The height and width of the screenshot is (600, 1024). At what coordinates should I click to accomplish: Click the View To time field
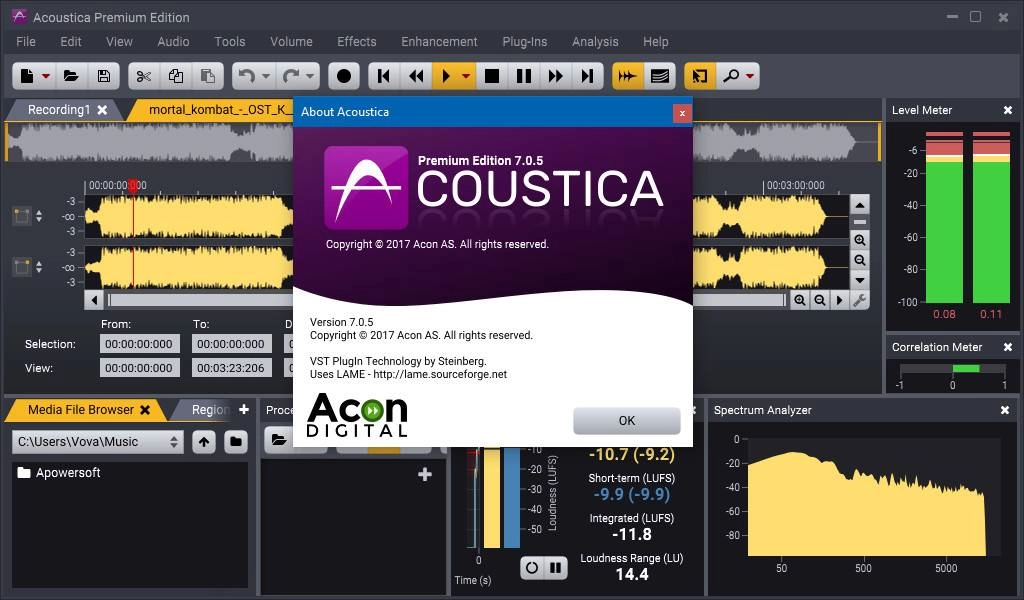coord(231,368)
